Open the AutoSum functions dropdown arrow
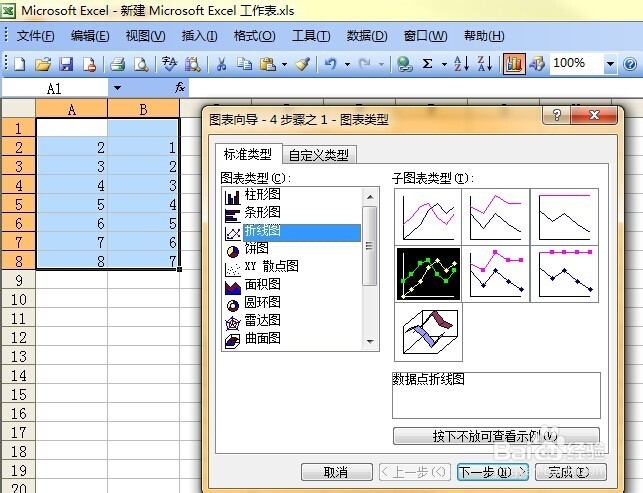This screenshot has width=643, height=493. pos(444,64)
